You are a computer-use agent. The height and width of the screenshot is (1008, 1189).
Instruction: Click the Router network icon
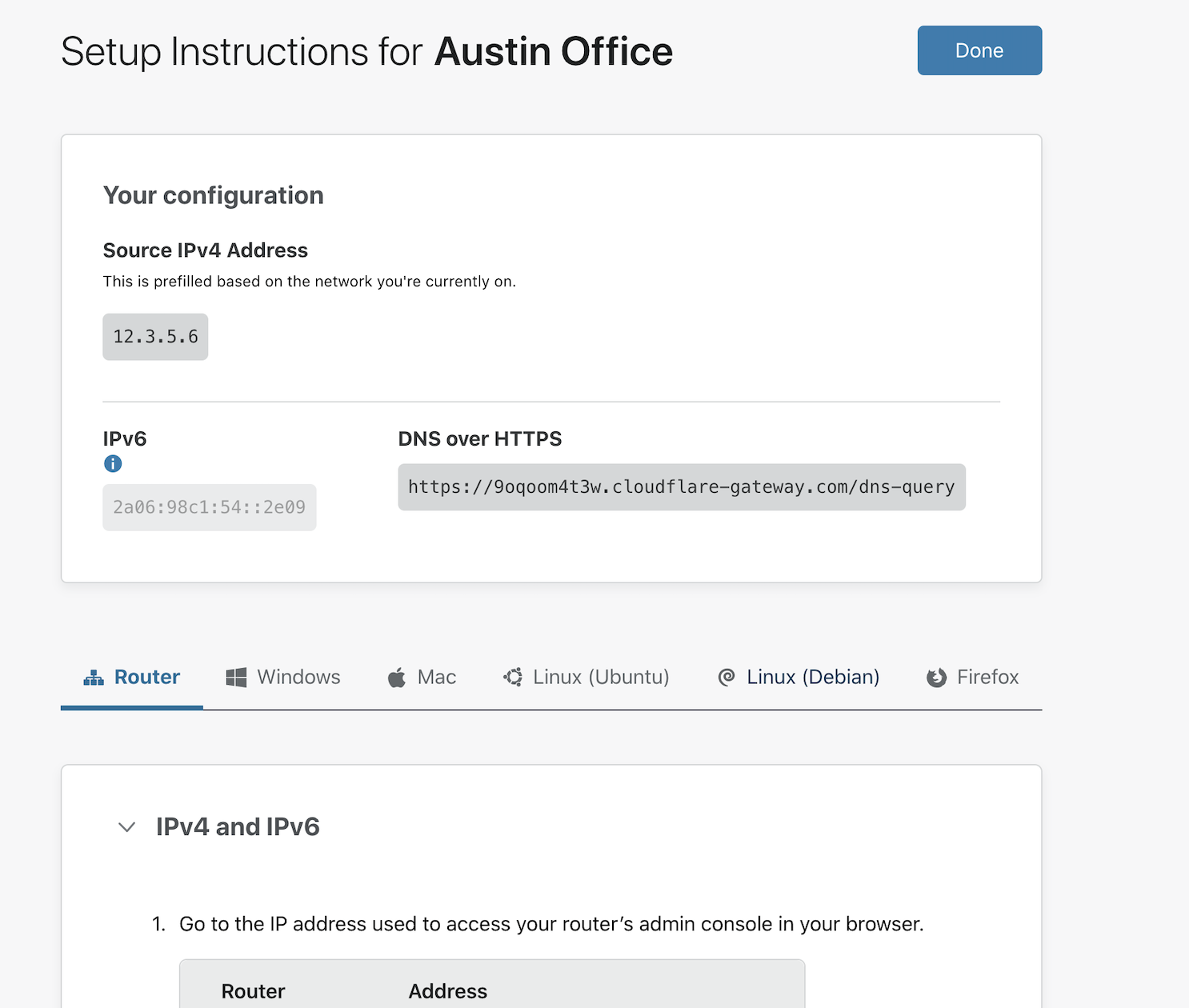(94, 678)
